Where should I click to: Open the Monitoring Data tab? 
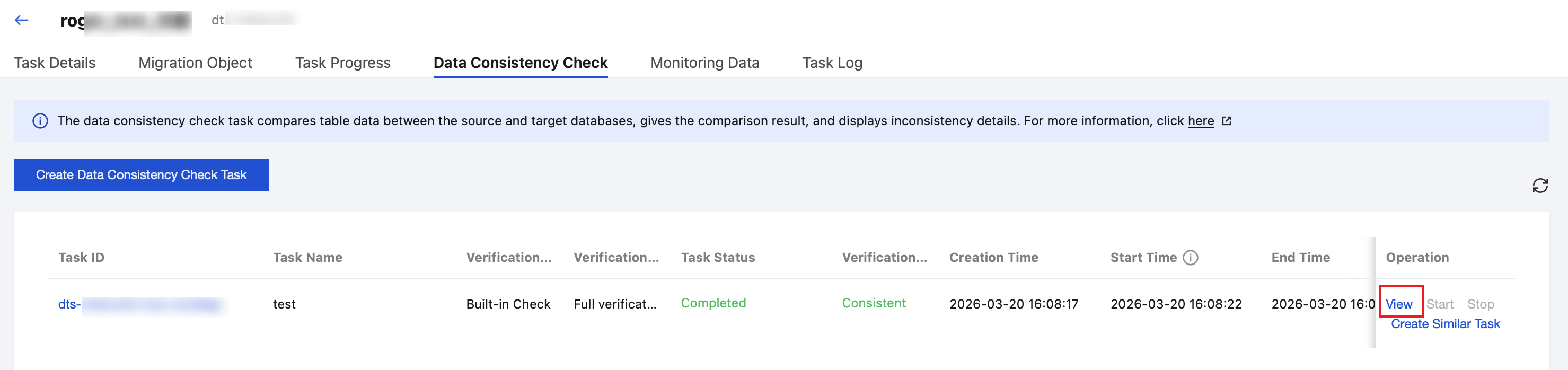click(x=704, y=63)
